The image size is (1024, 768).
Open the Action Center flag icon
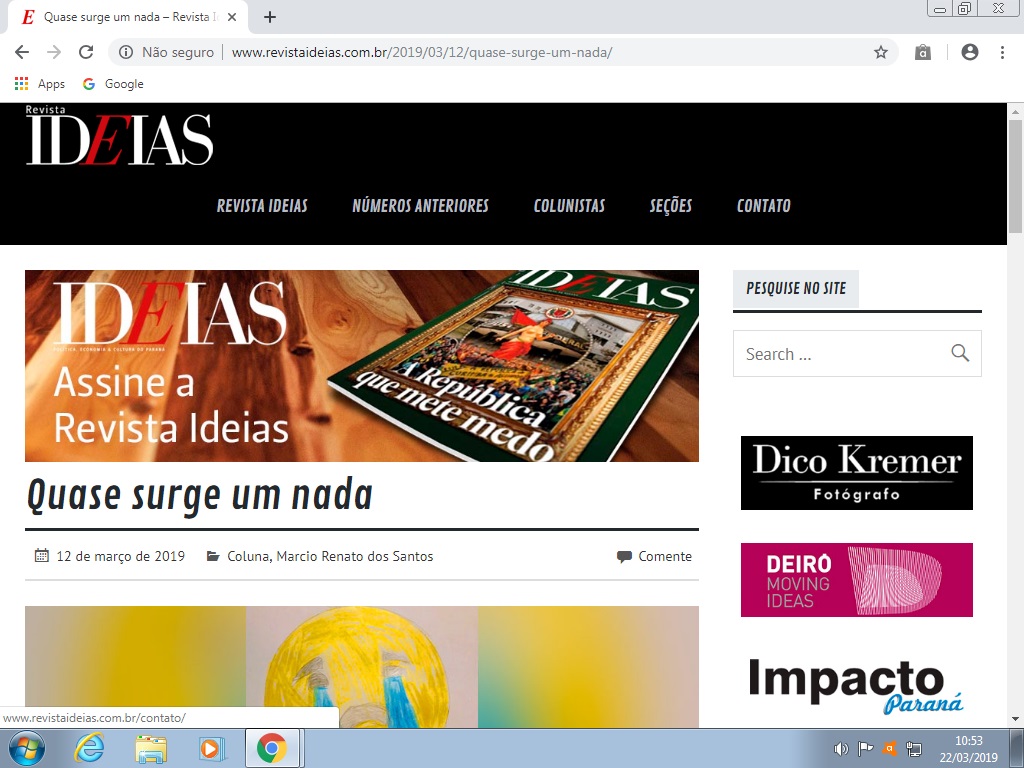865,748
